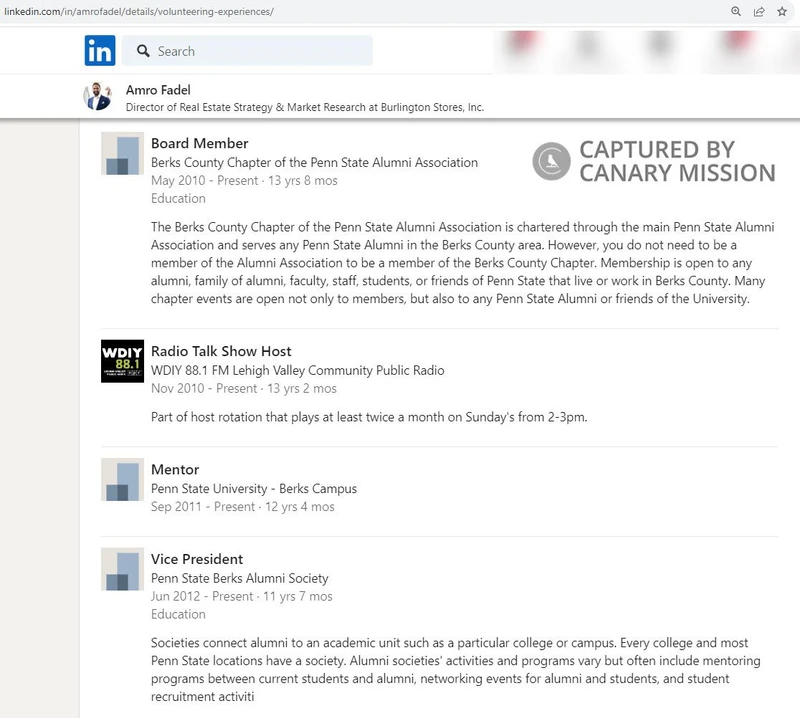Click the Societies connect alumni description paragraph
Image resolution: width=800 pixels, height=718 pixels.
click(456, 670)
